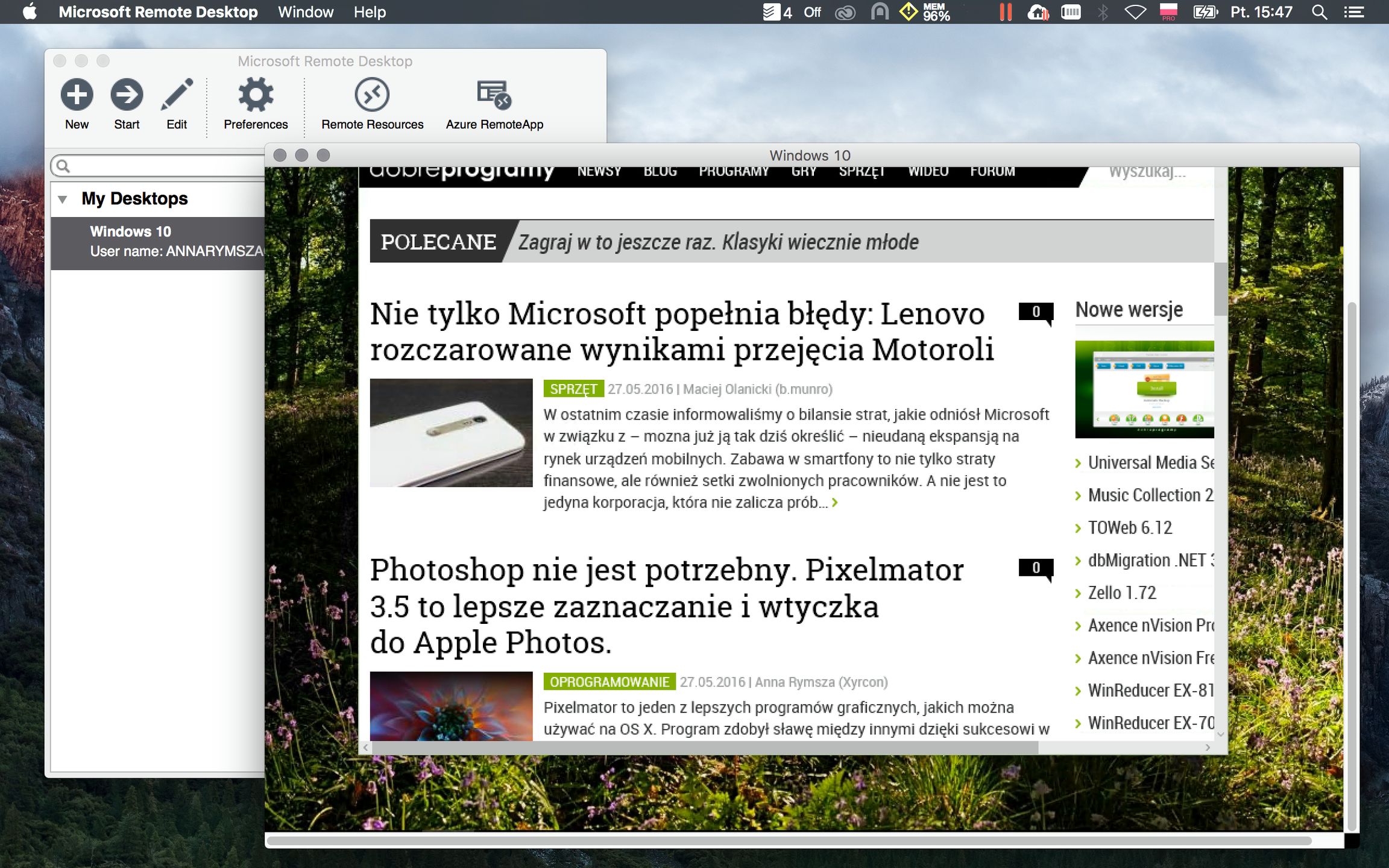
Task: Click the Nowe wersje software screenshot thumbnail
Action: (1144, 389)
